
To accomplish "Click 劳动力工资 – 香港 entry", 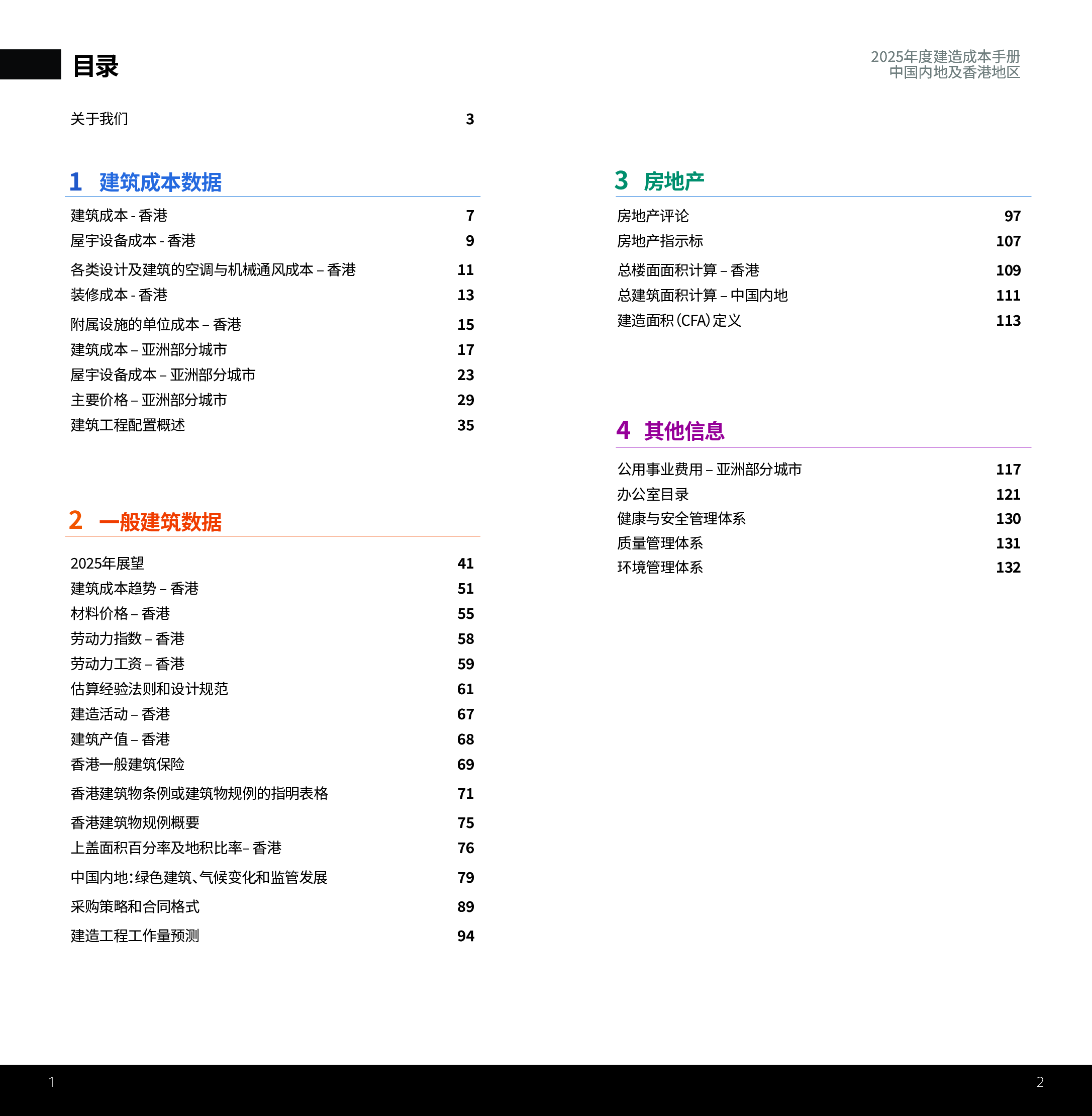I will 127,664.
